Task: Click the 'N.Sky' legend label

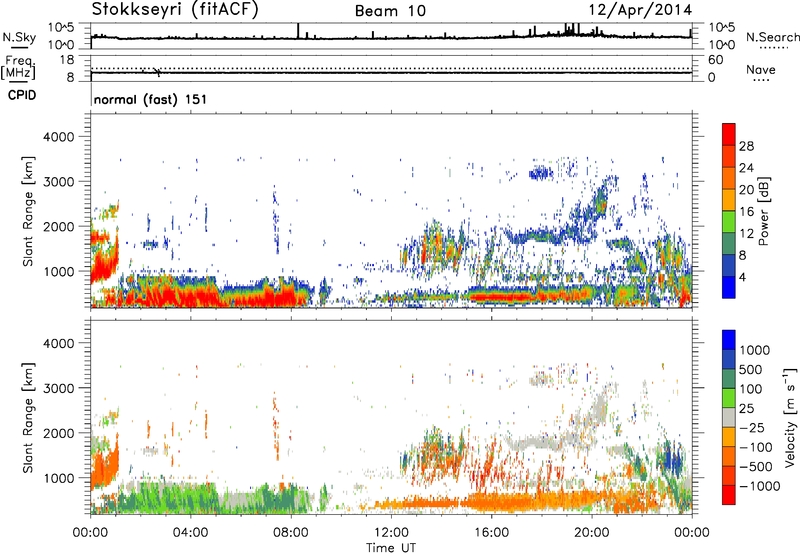Action: point(19,37)
